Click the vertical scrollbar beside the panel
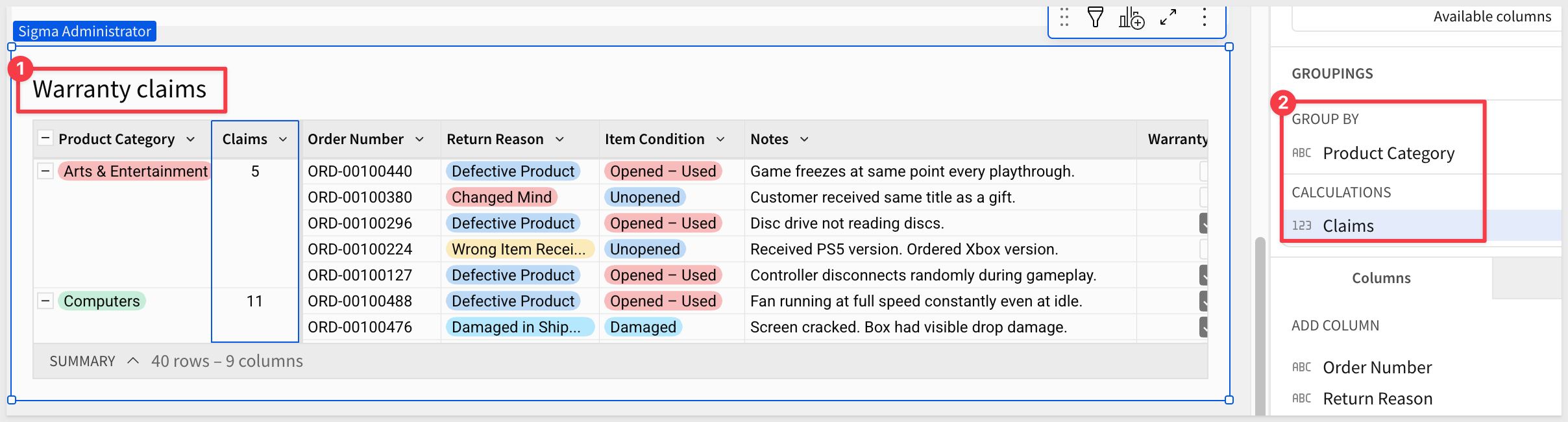The image size is (1568, 422). coord(1260,325)
